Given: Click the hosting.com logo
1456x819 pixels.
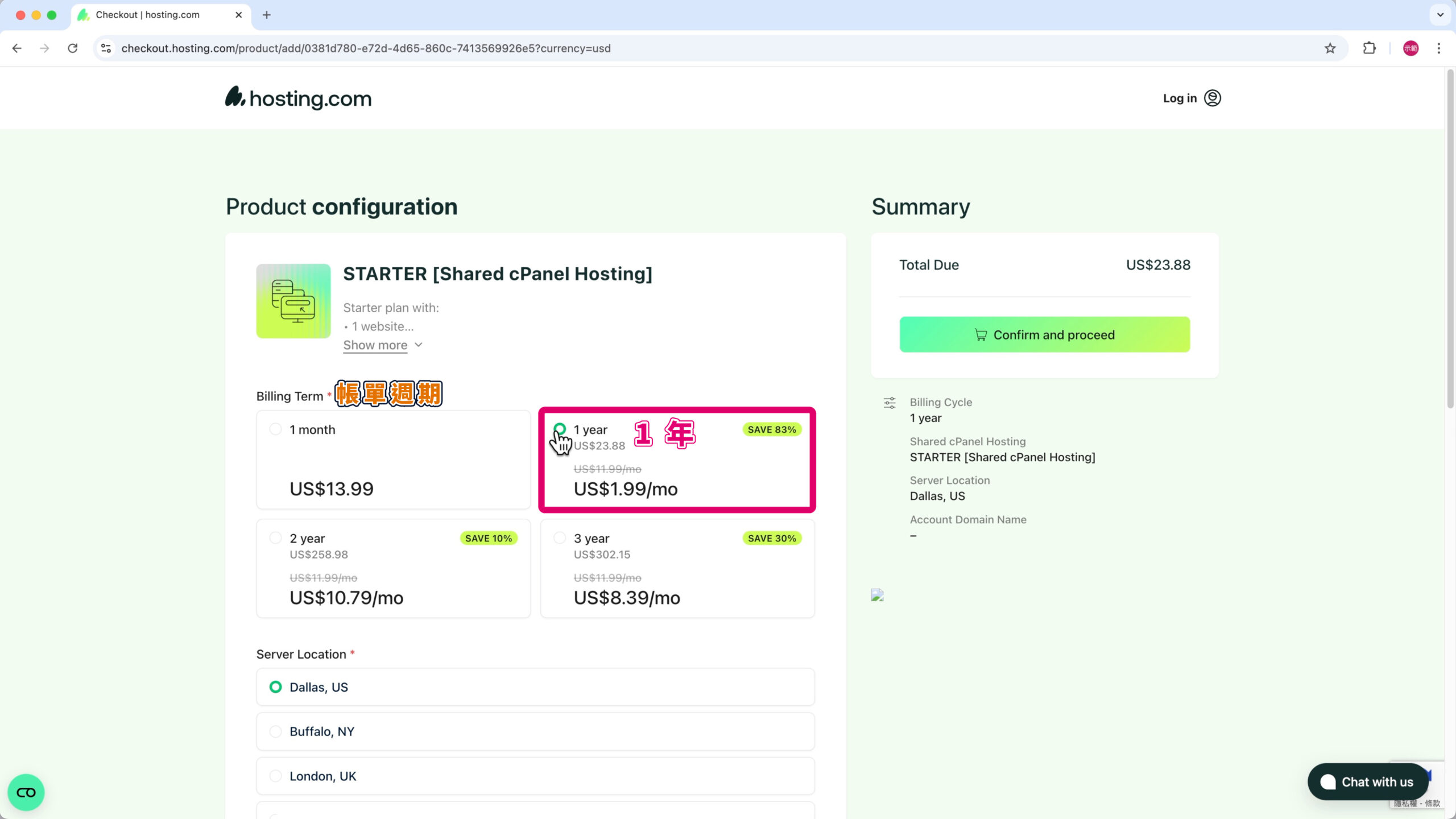Looking at the screenshot, I should coord(298,98).
